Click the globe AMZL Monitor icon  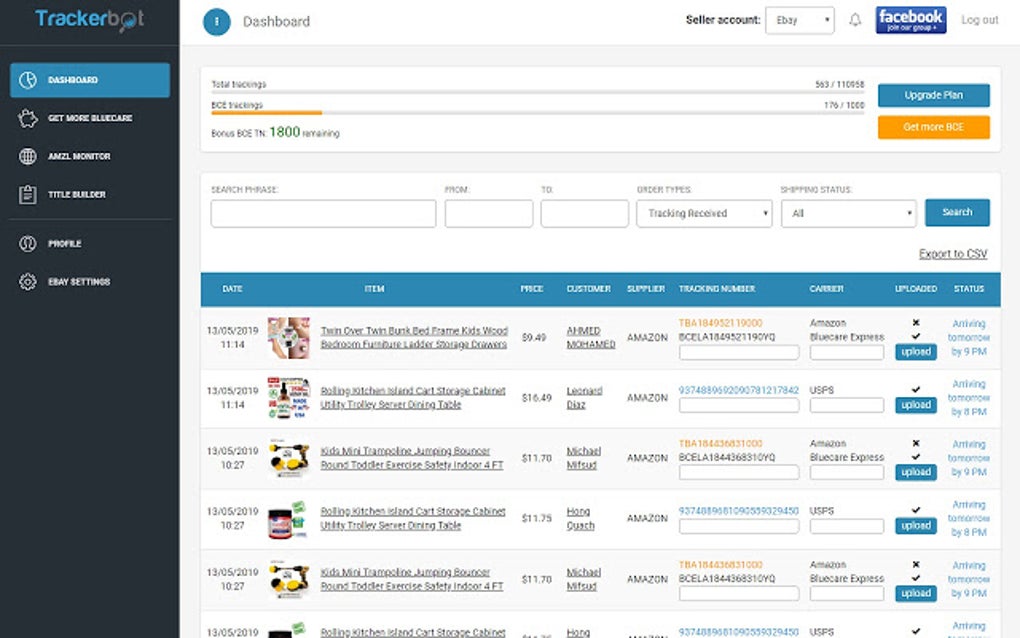(27, 156)
